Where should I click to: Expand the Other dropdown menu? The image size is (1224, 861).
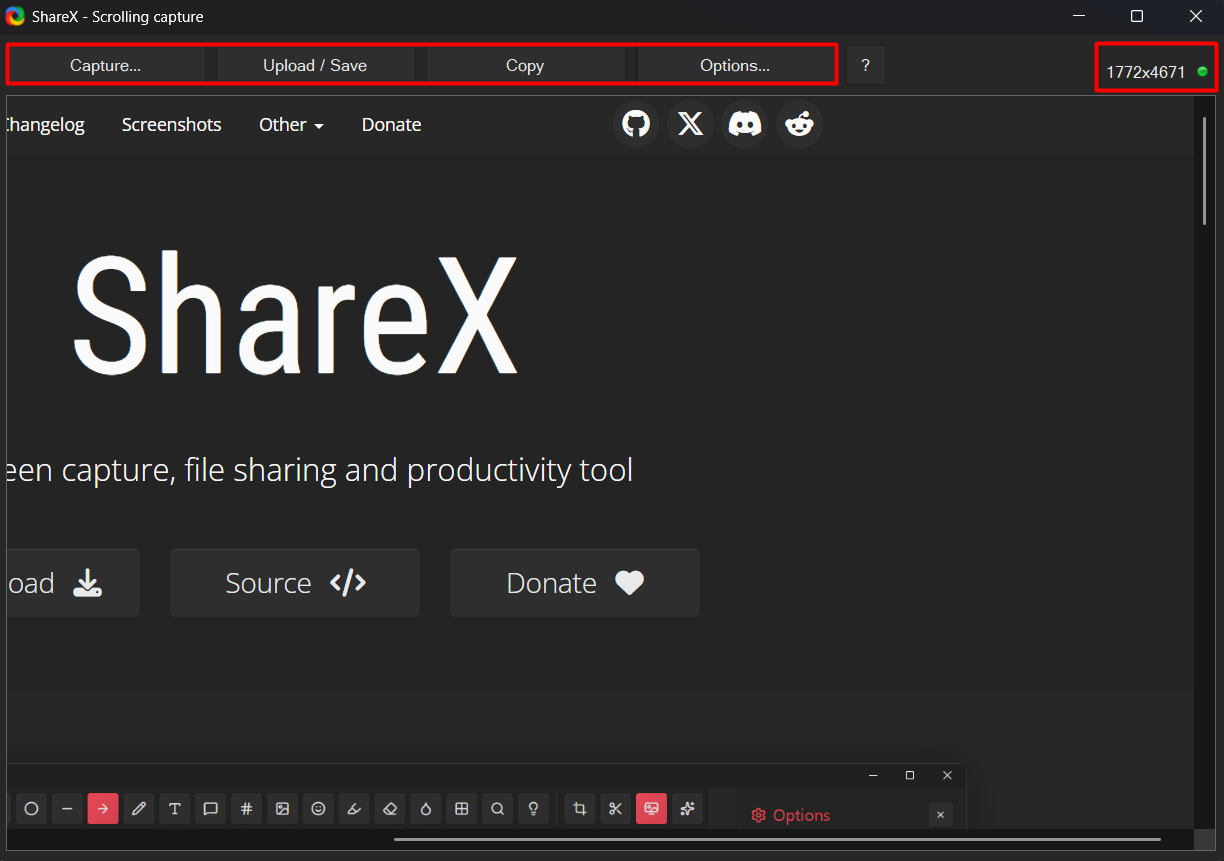[291, 125]
